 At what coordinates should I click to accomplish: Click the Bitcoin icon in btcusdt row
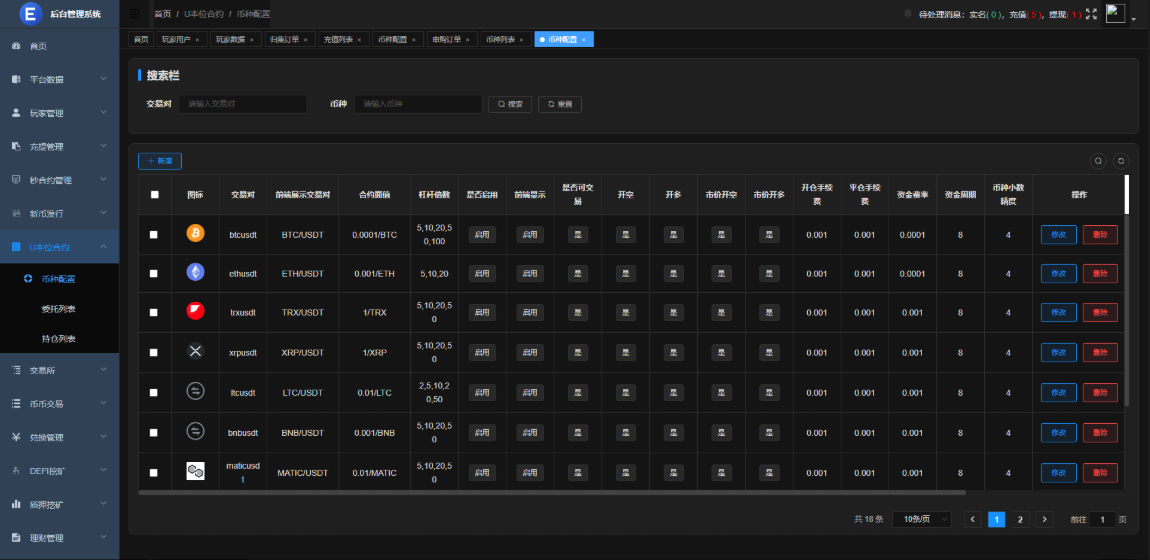click(195, 233)
